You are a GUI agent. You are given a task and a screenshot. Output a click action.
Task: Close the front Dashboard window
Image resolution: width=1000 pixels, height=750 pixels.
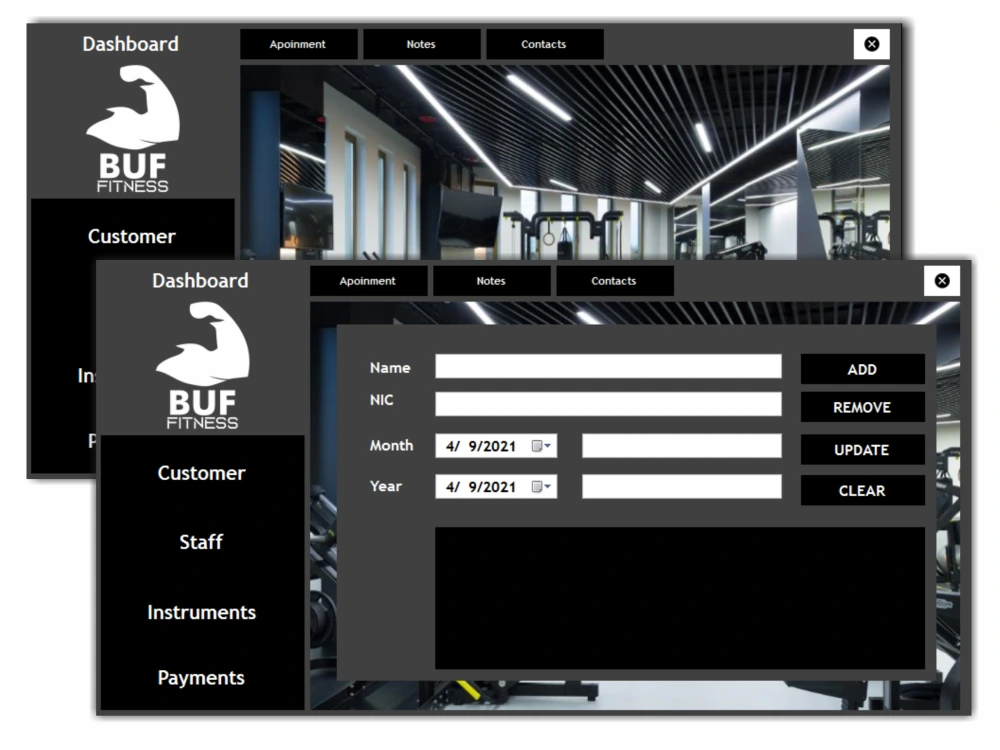point(941,281)
